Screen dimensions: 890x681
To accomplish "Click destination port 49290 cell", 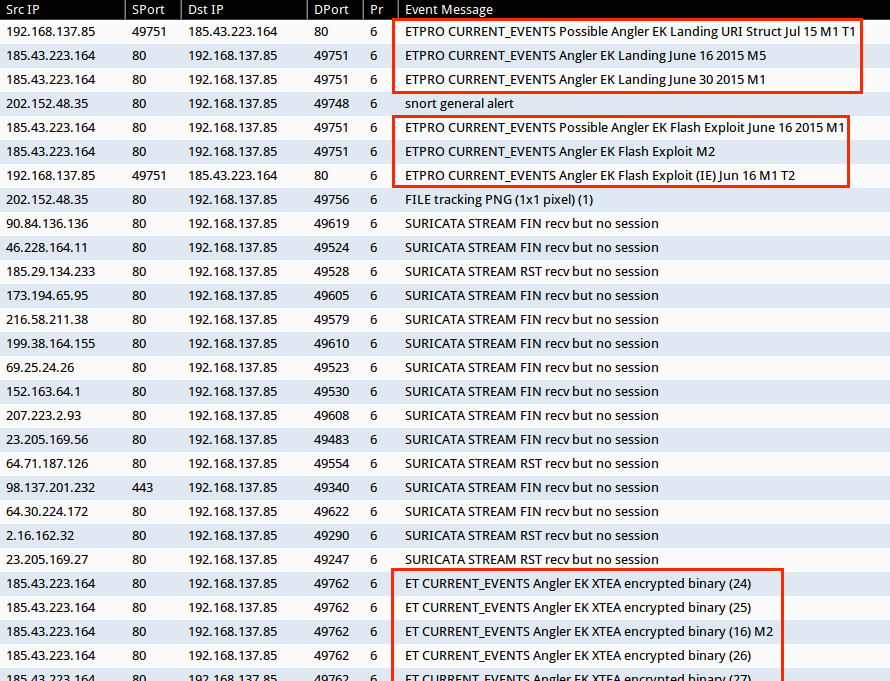I will pyautogui.click(x=331, y=536).
